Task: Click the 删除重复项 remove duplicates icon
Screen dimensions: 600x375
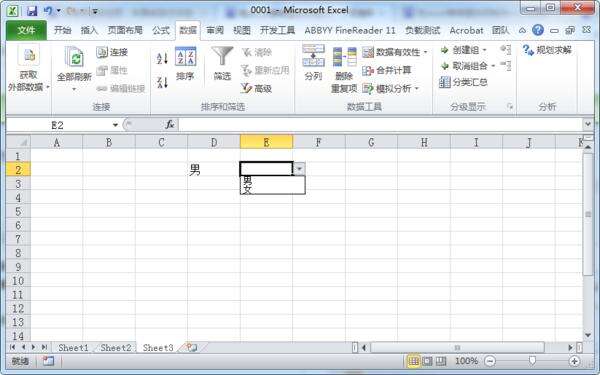Action: pos(344,70)
